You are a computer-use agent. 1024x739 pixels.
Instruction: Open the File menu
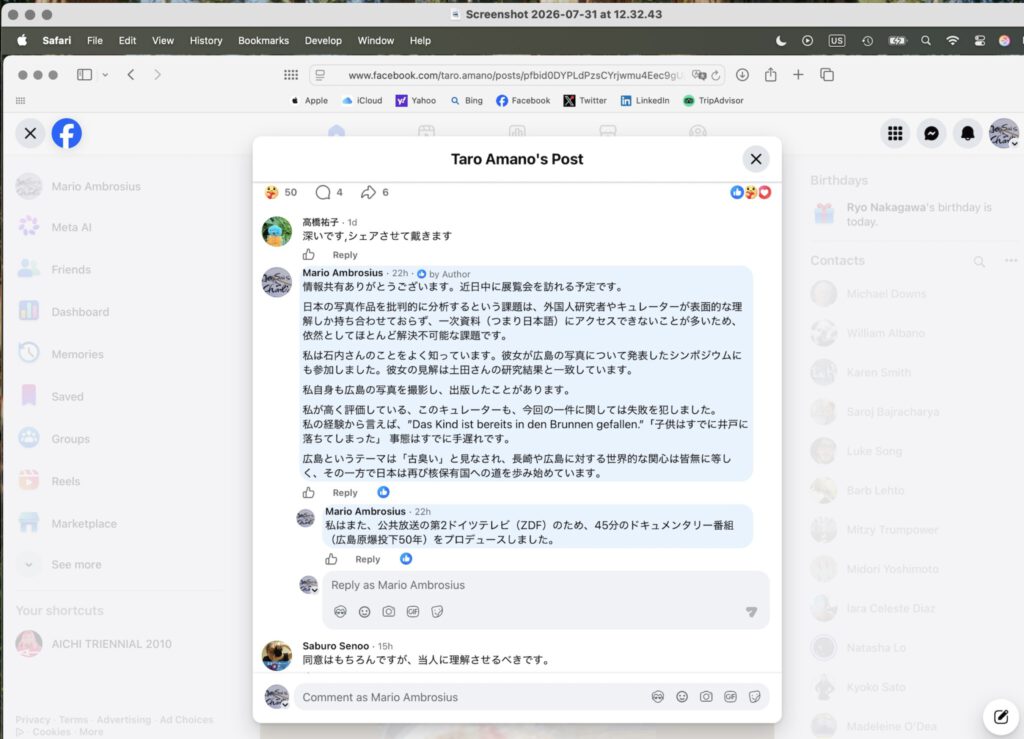coord(95,40)
